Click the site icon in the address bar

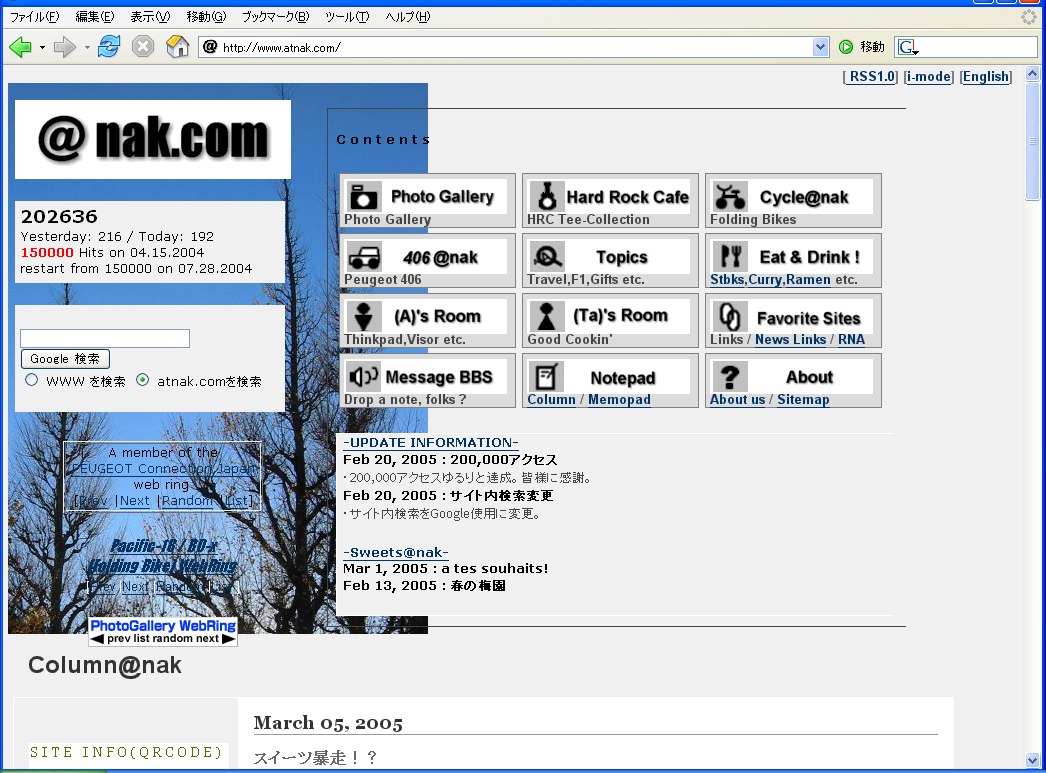click(x=210, y=47)
